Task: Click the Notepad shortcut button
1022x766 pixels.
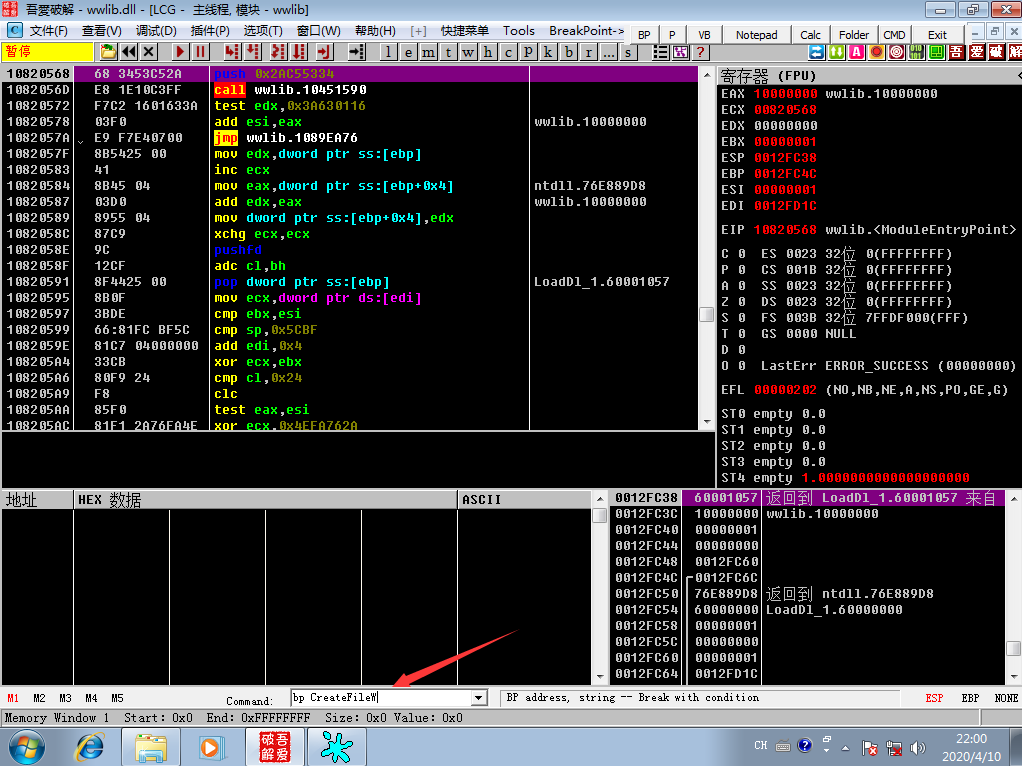Action: tap(756, 35)
